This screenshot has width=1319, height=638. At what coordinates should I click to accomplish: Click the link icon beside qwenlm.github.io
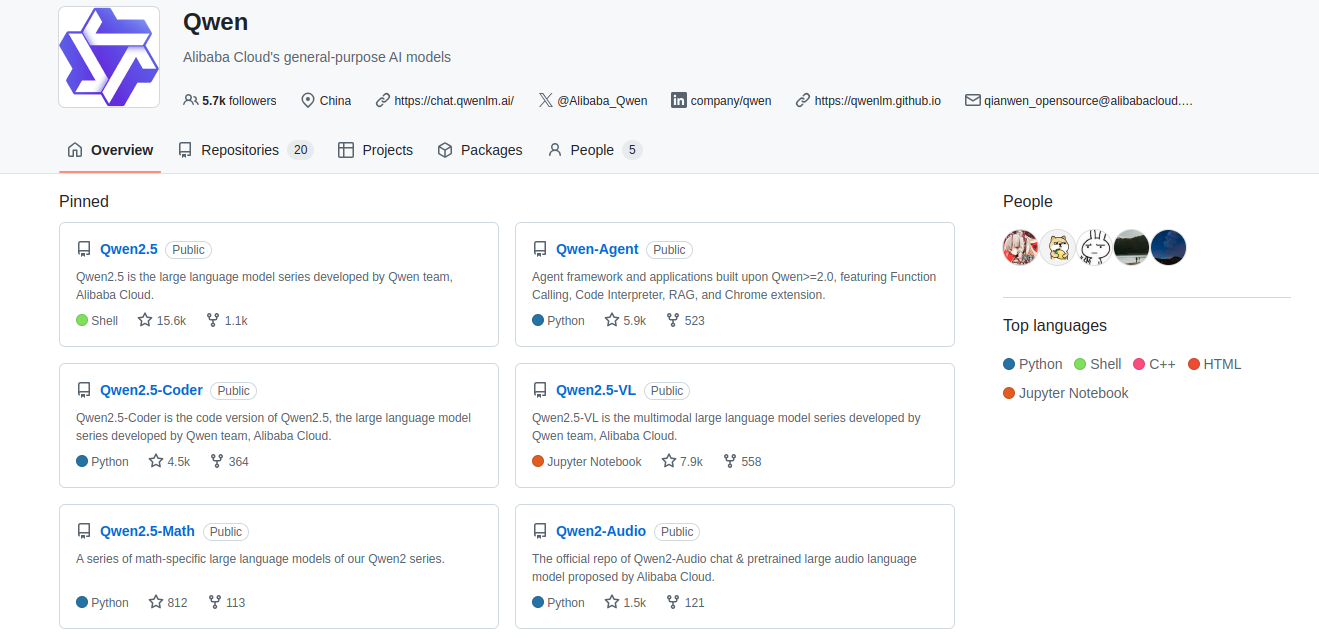click(803, 100)
